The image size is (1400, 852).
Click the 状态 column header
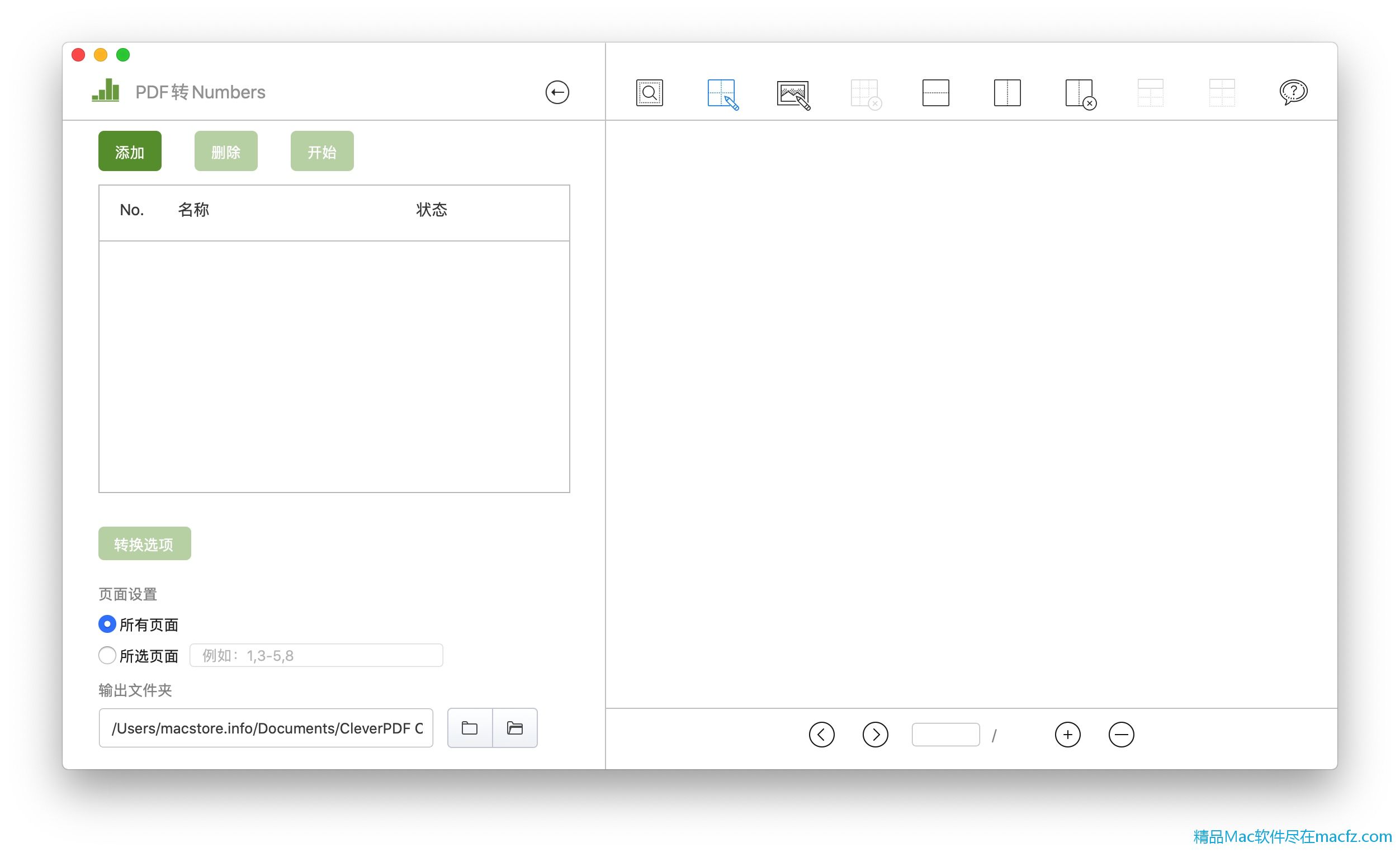click(431, 210)
